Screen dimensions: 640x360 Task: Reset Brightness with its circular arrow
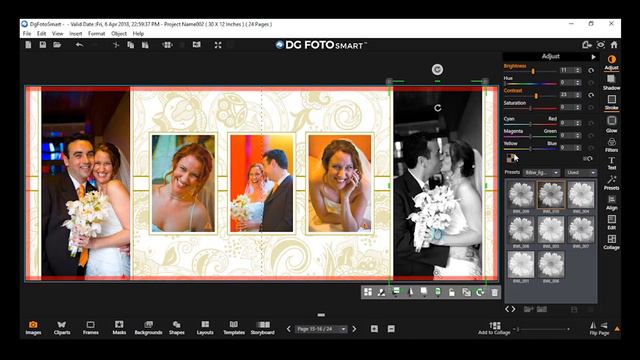[x=591, y=71]
